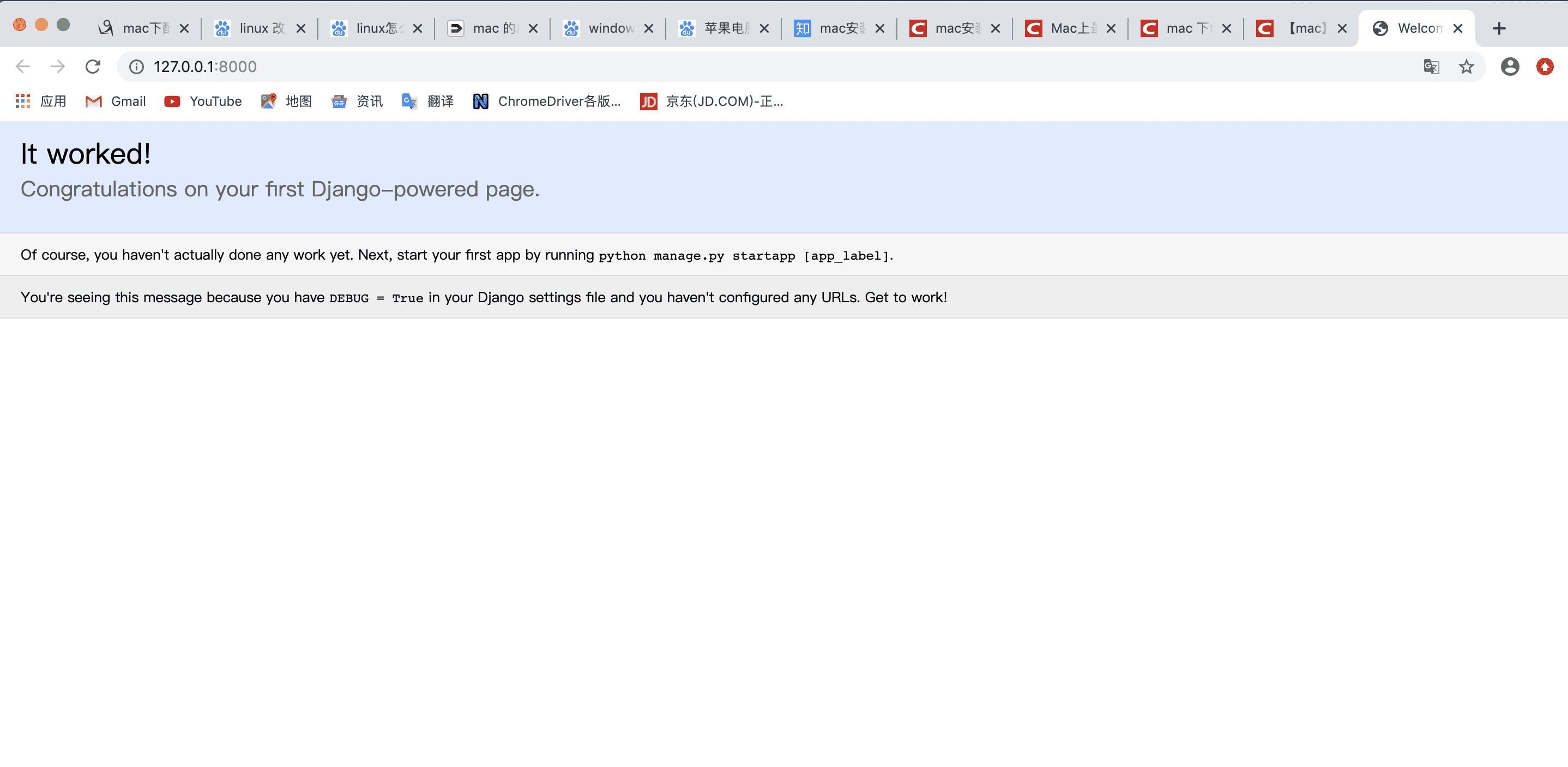The height and width of the screenshot is (767, 1568).
Task: Toggle translate page icon in address bar
Action: (1431, 67)
